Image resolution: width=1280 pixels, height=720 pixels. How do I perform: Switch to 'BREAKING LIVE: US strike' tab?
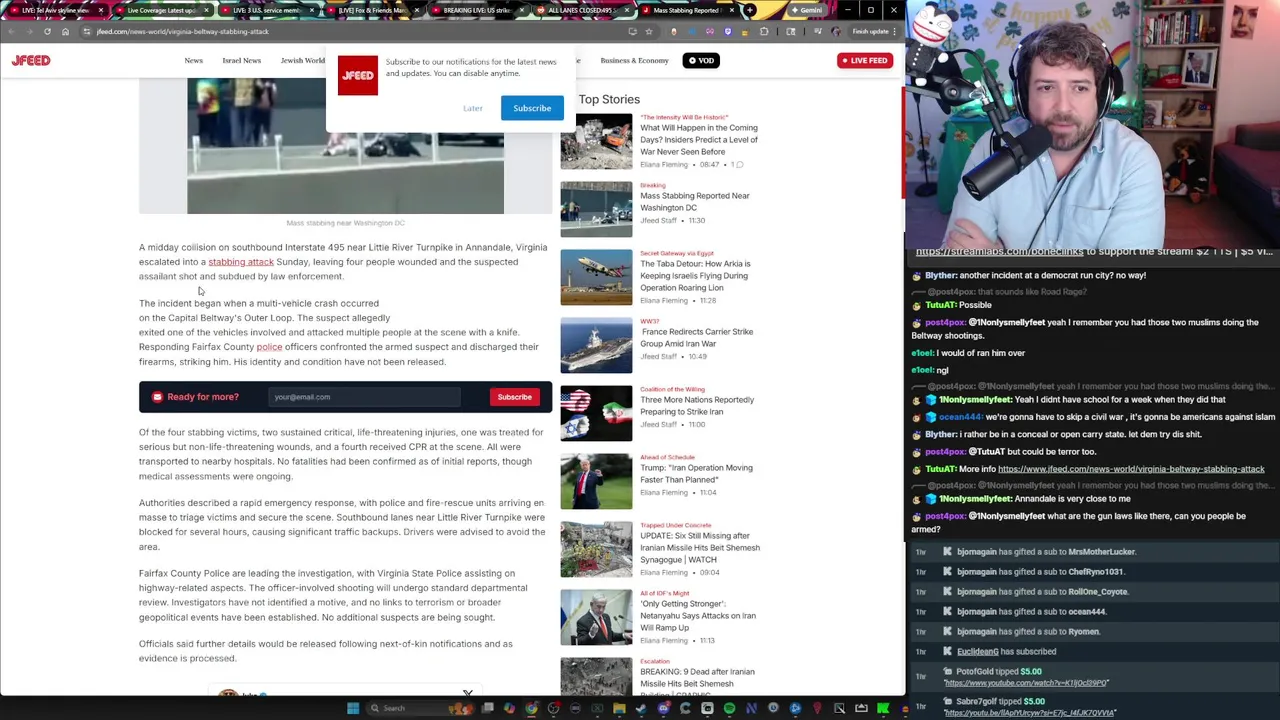coord(477,10)
